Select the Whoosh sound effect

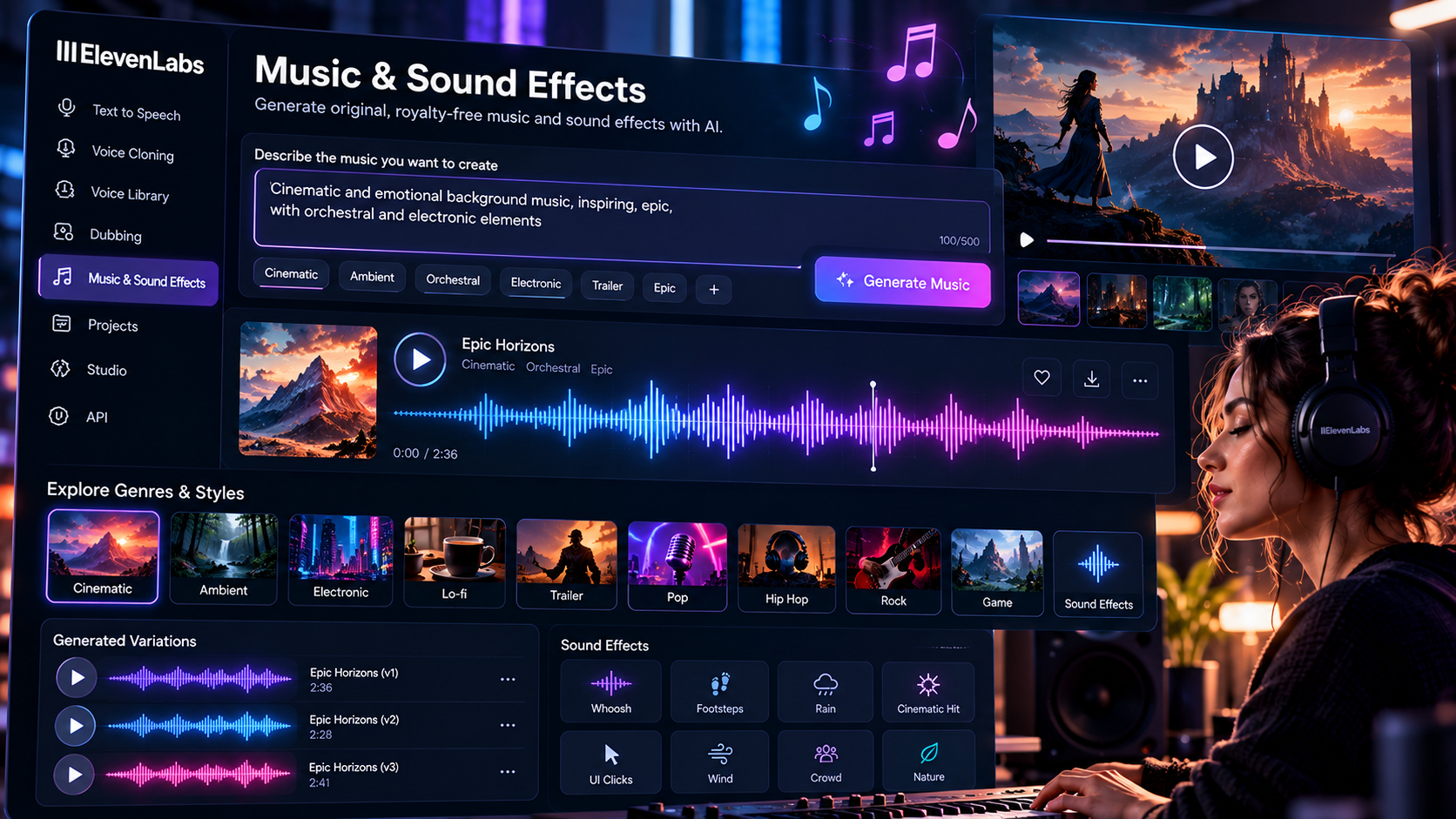coord(611,691)
